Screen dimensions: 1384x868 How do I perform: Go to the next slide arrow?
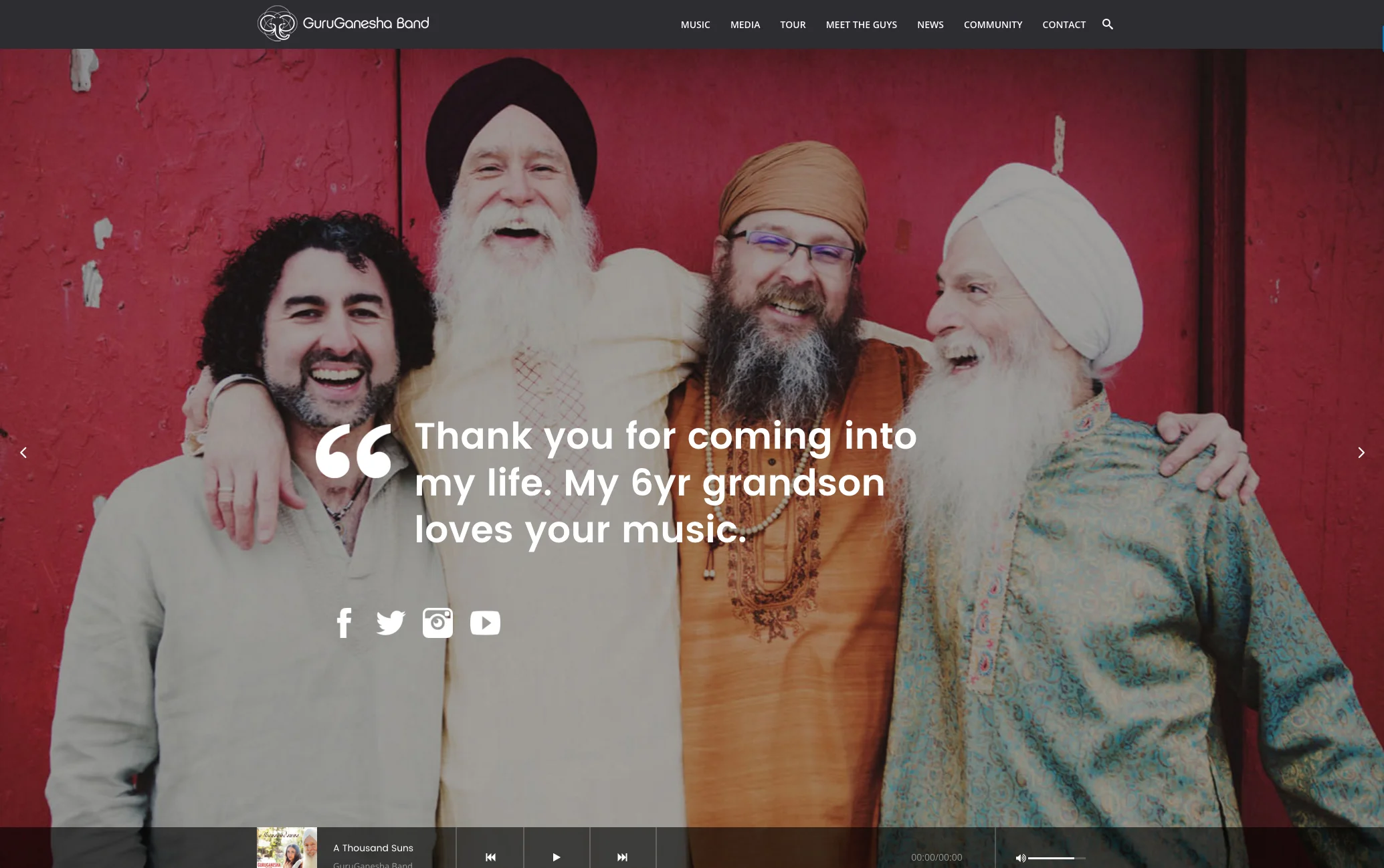click(1361, 453)
